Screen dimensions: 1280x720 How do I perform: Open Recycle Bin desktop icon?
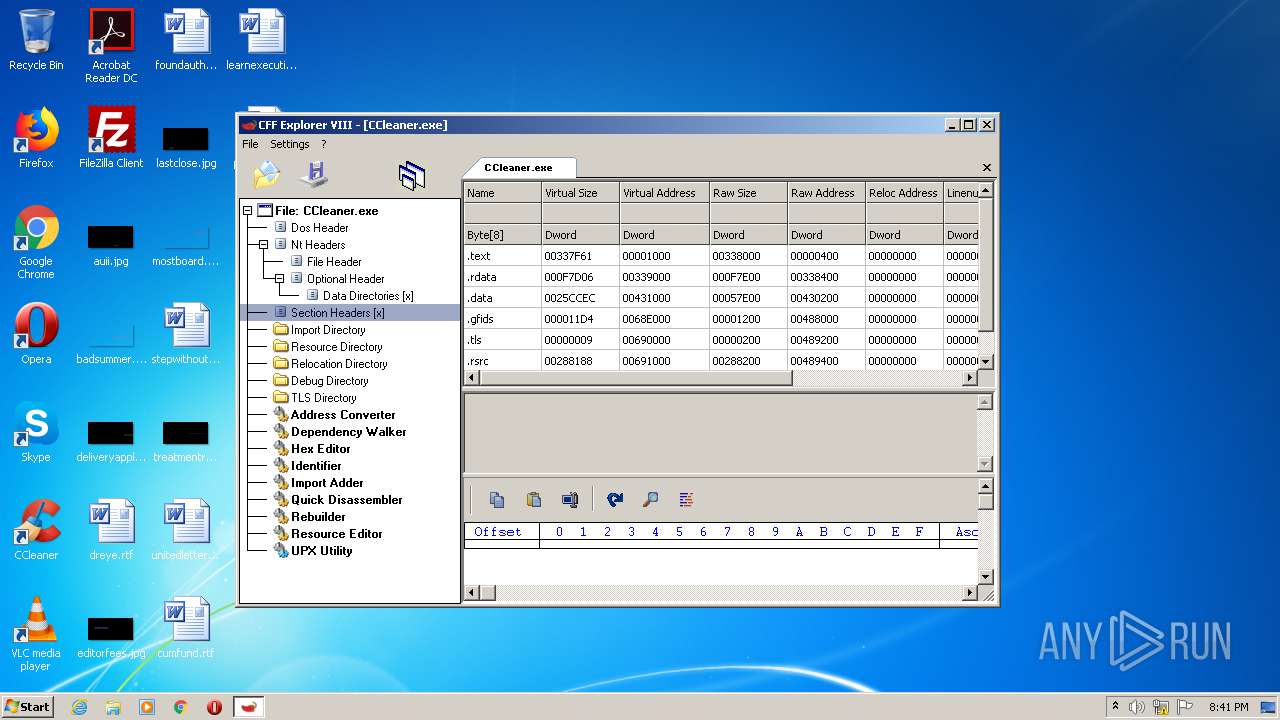tap(36, 40)
